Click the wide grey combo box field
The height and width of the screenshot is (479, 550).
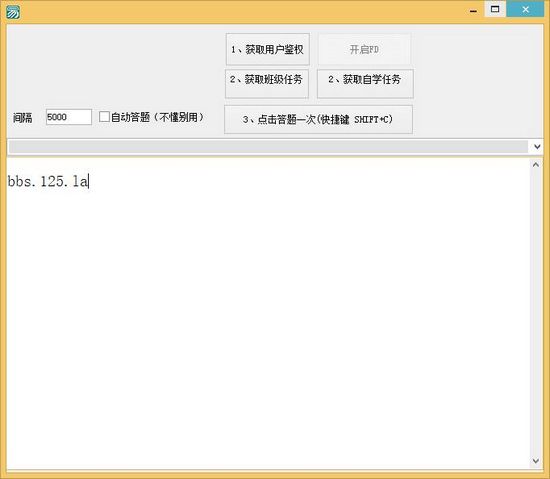(268, 147)
